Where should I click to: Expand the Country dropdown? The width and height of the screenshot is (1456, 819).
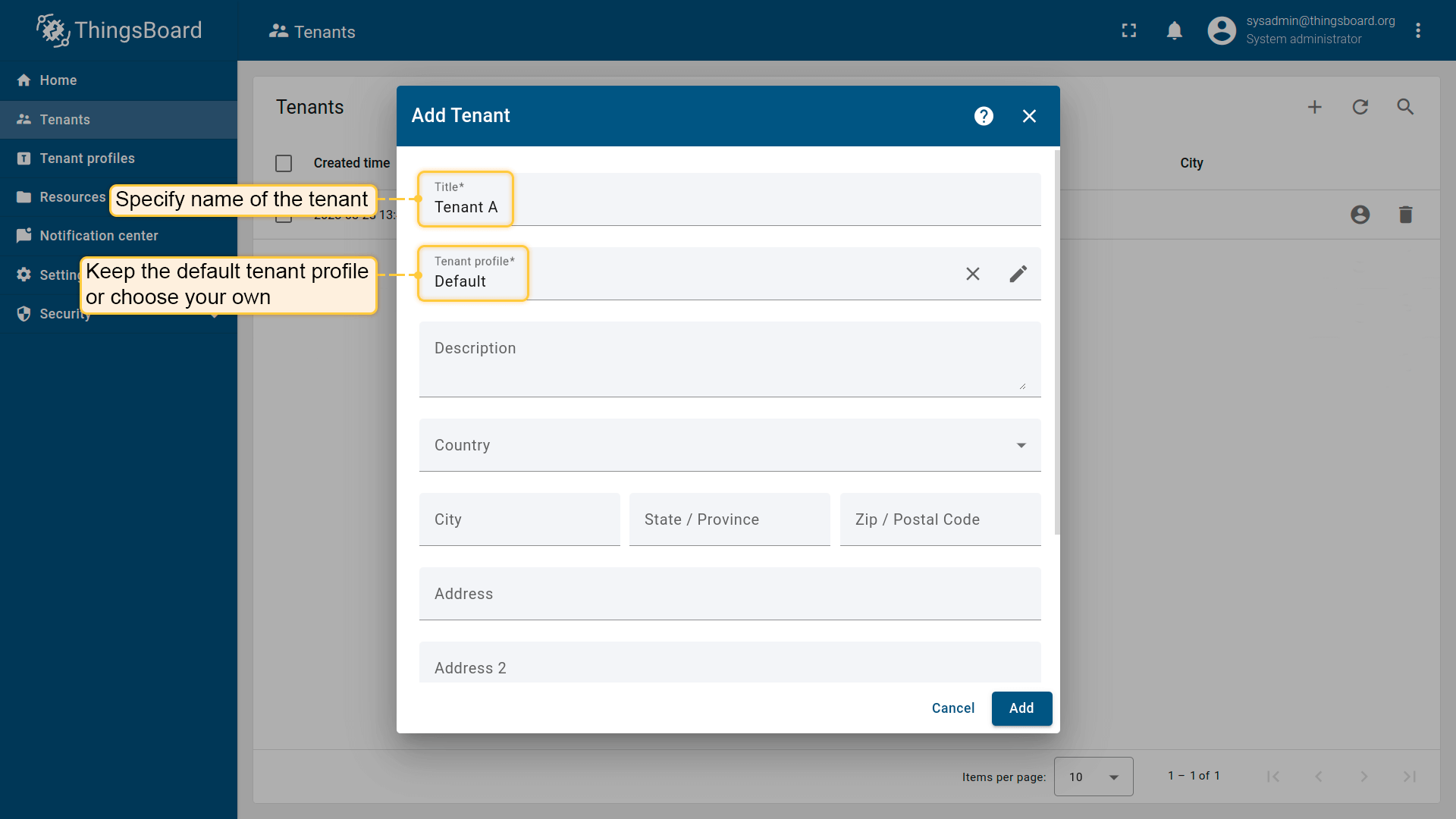(1021, 445)
